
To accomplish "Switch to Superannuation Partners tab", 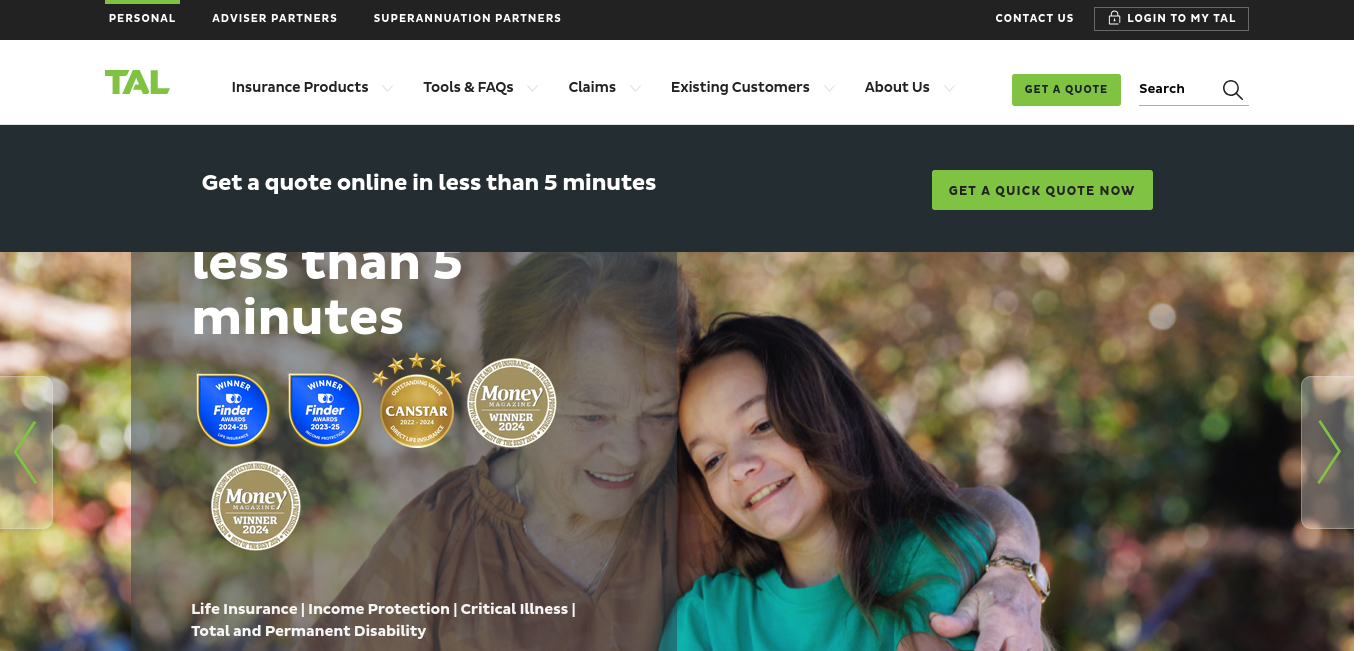I will point(467,18).
